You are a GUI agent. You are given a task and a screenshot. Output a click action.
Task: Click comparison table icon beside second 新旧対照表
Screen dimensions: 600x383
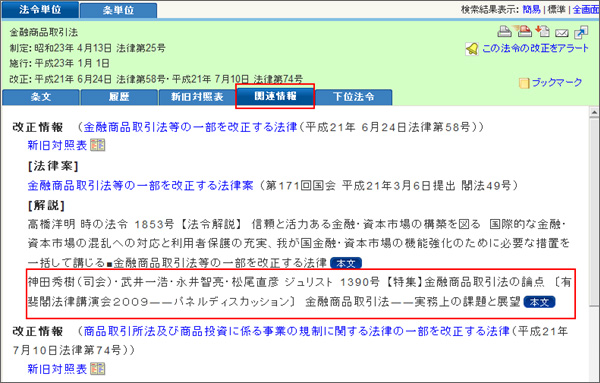(98, 369)
